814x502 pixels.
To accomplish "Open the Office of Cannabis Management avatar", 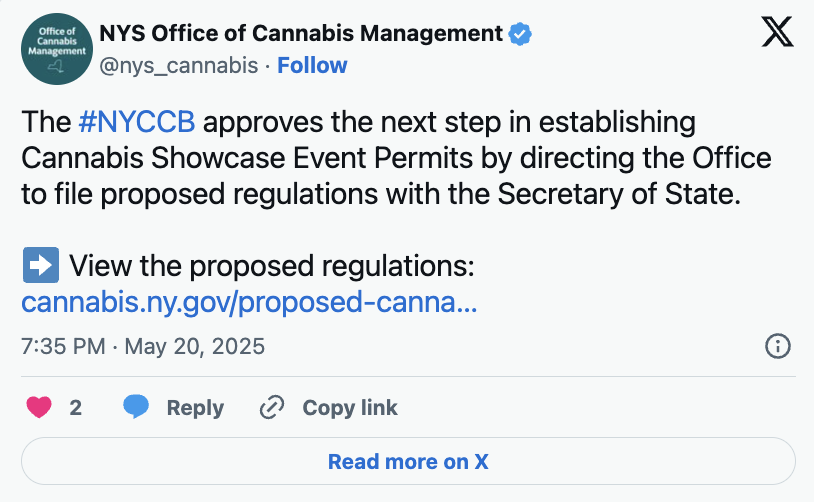I will click(x=55, y=50).
